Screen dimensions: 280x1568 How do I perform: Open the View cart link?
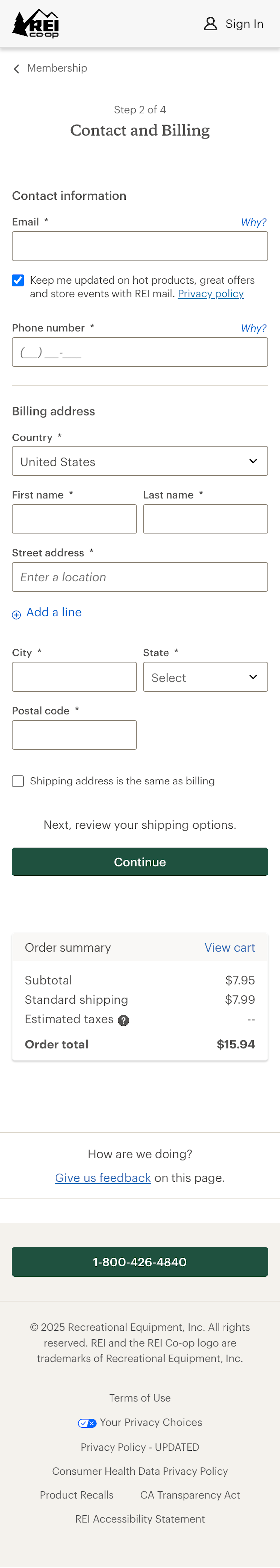tap(229, 948)
